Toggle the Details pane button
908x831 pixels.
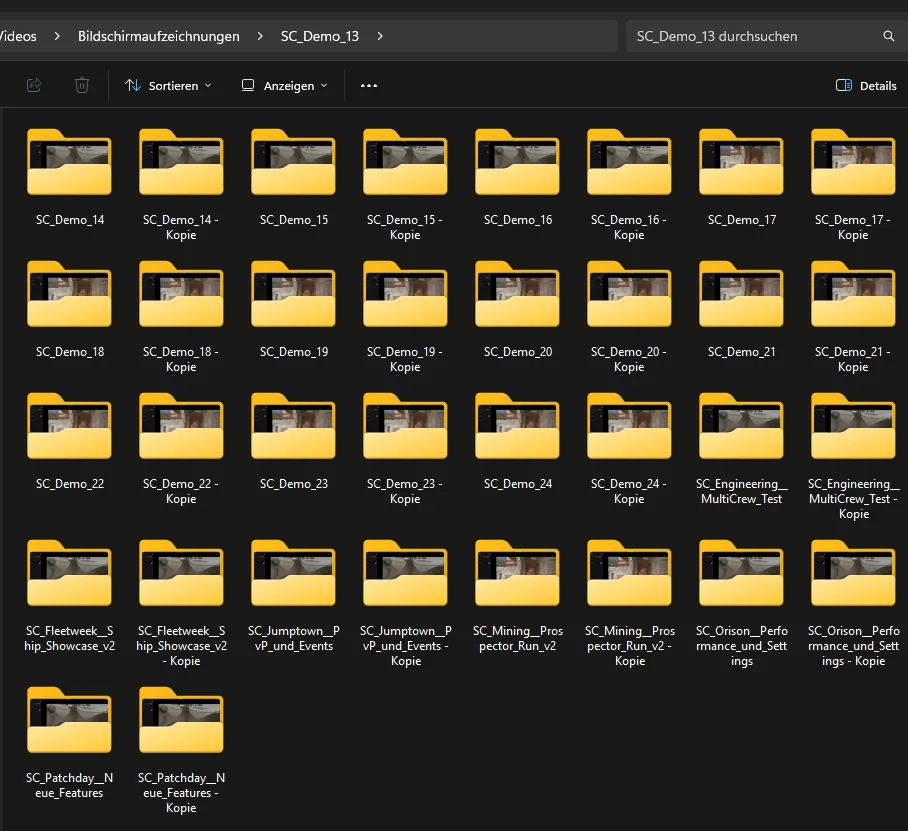pyautogui.click(x=866, y=85)
